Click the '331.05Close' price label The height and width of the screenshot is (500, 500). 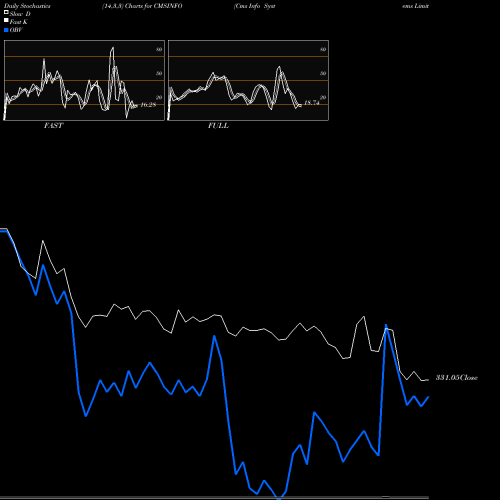(x=457, y=378)
